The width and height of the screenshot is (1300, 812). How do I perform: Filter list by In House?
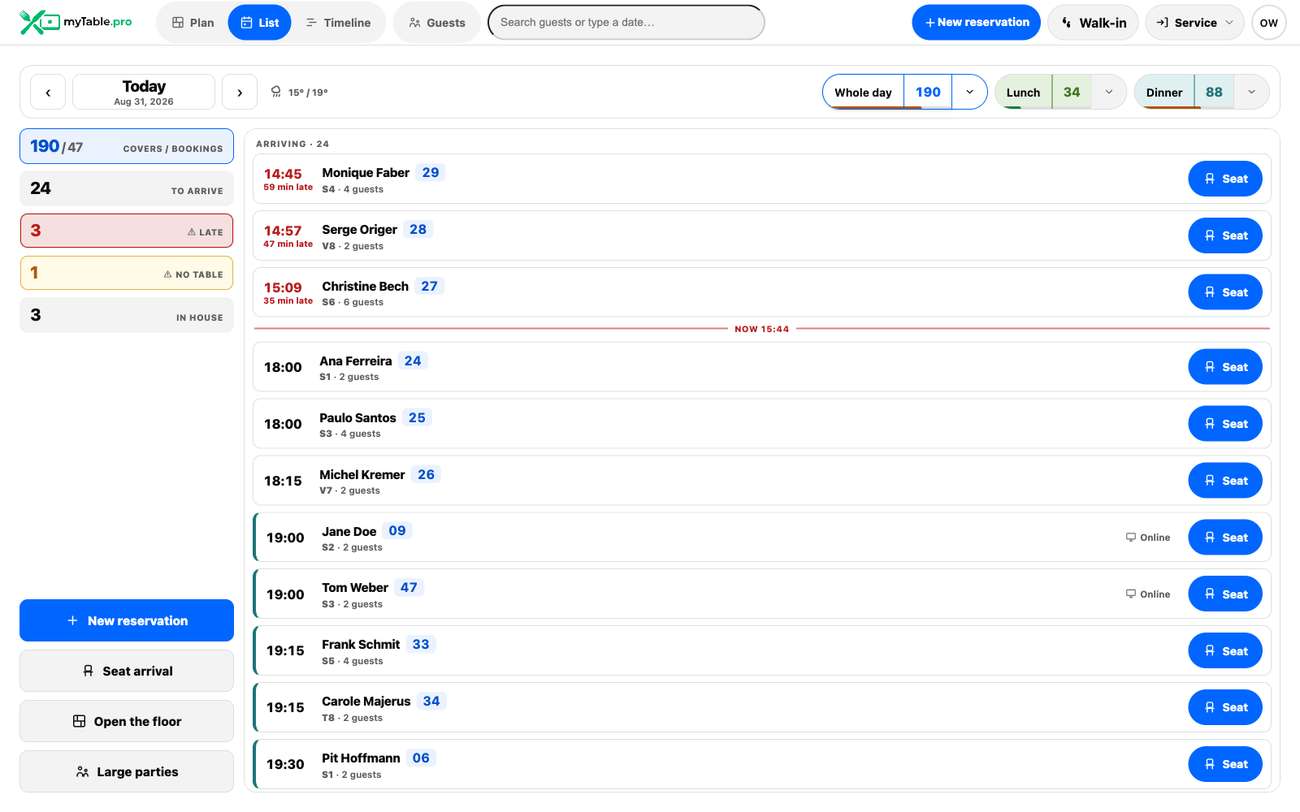click(127, 315)
